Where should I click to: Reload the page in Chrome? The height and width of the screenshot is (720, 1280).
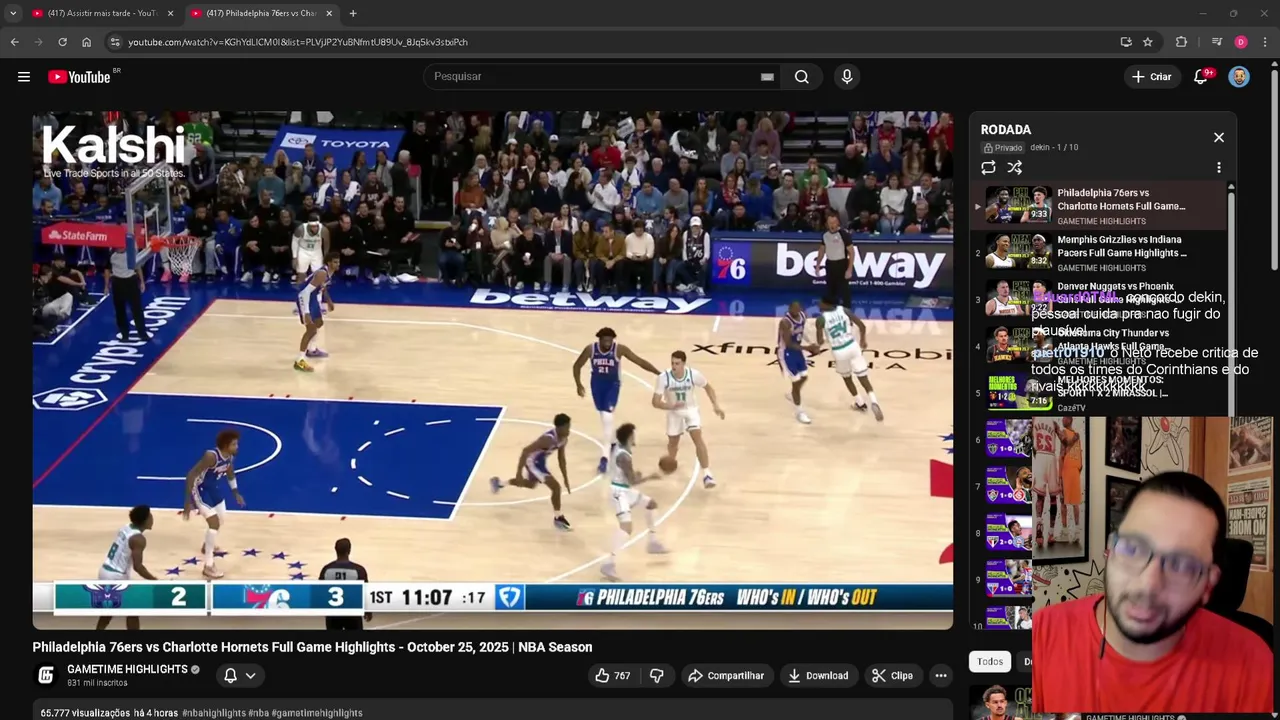(x=62, y=42)
